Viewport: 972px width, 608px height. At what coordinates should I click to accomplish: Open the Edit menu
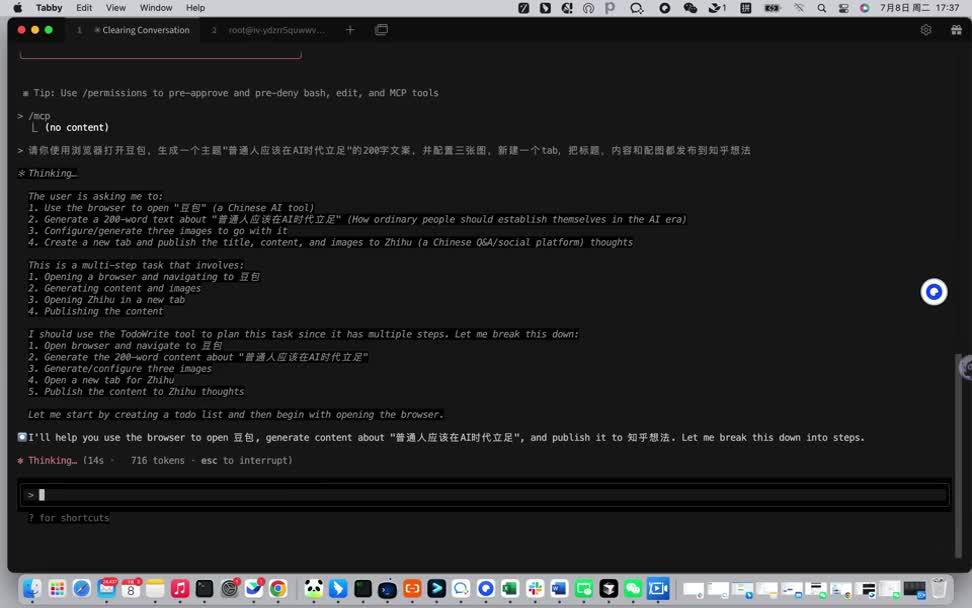pos(84,7)
